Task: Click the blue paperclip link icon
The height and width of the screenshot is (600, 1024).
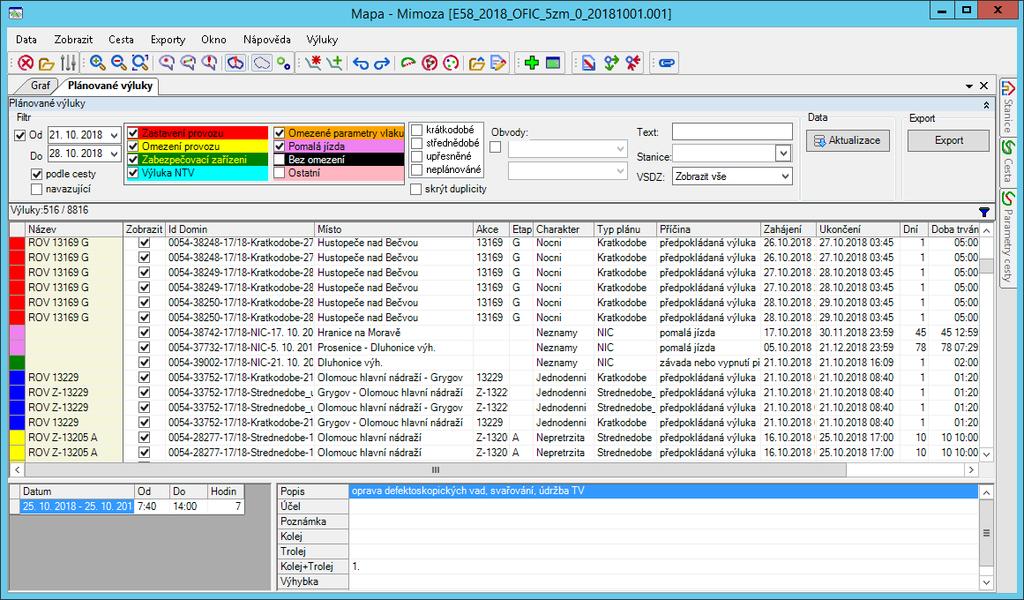Action: coord(666,63)
